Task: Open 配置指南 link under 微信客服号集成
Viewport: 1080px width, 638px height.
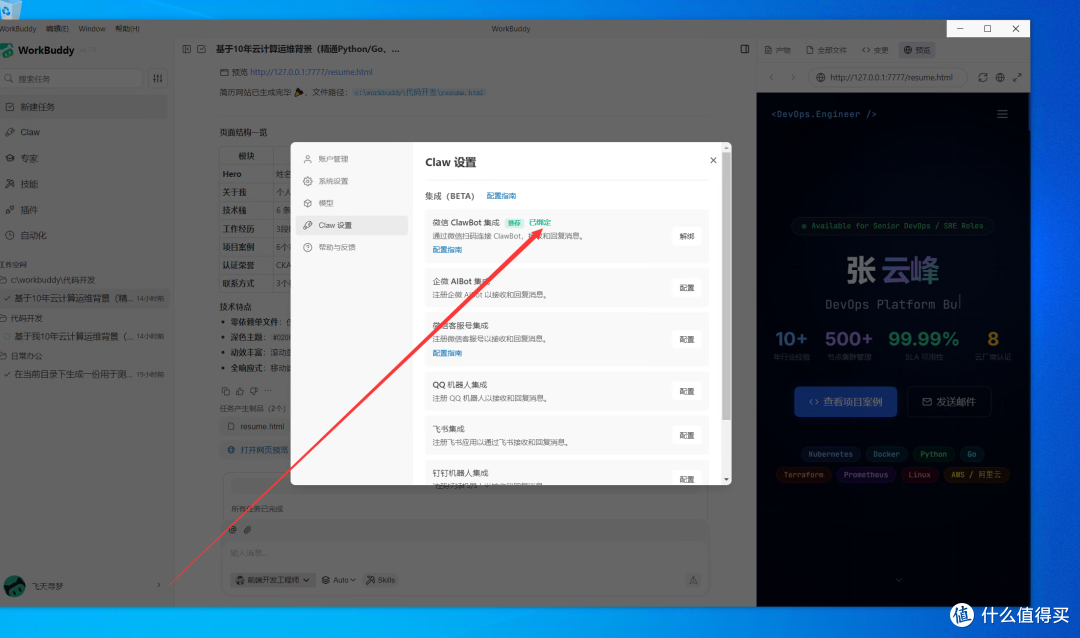Action: [x=447, y=353]
